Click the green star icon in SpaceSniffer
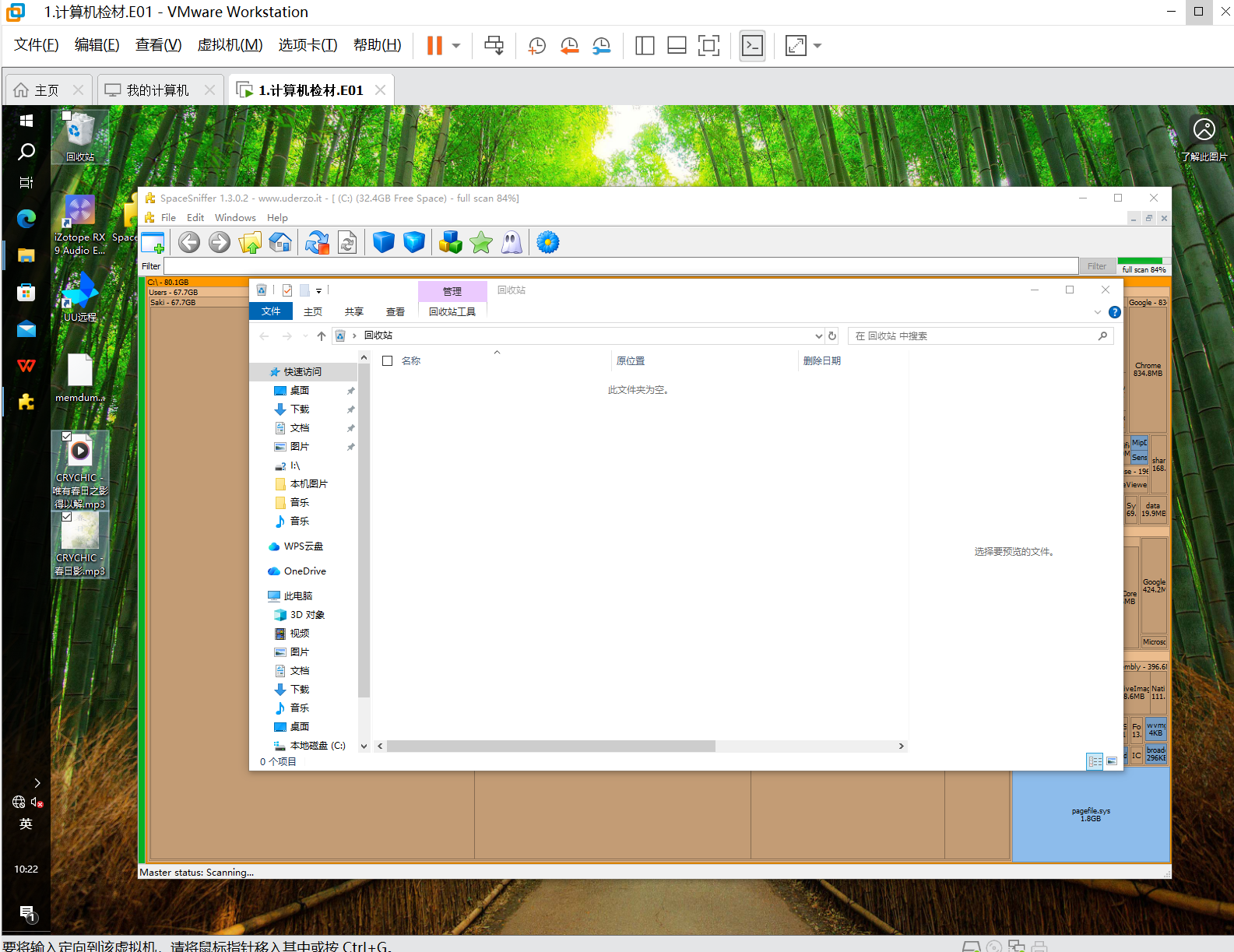 coord(481,243)
